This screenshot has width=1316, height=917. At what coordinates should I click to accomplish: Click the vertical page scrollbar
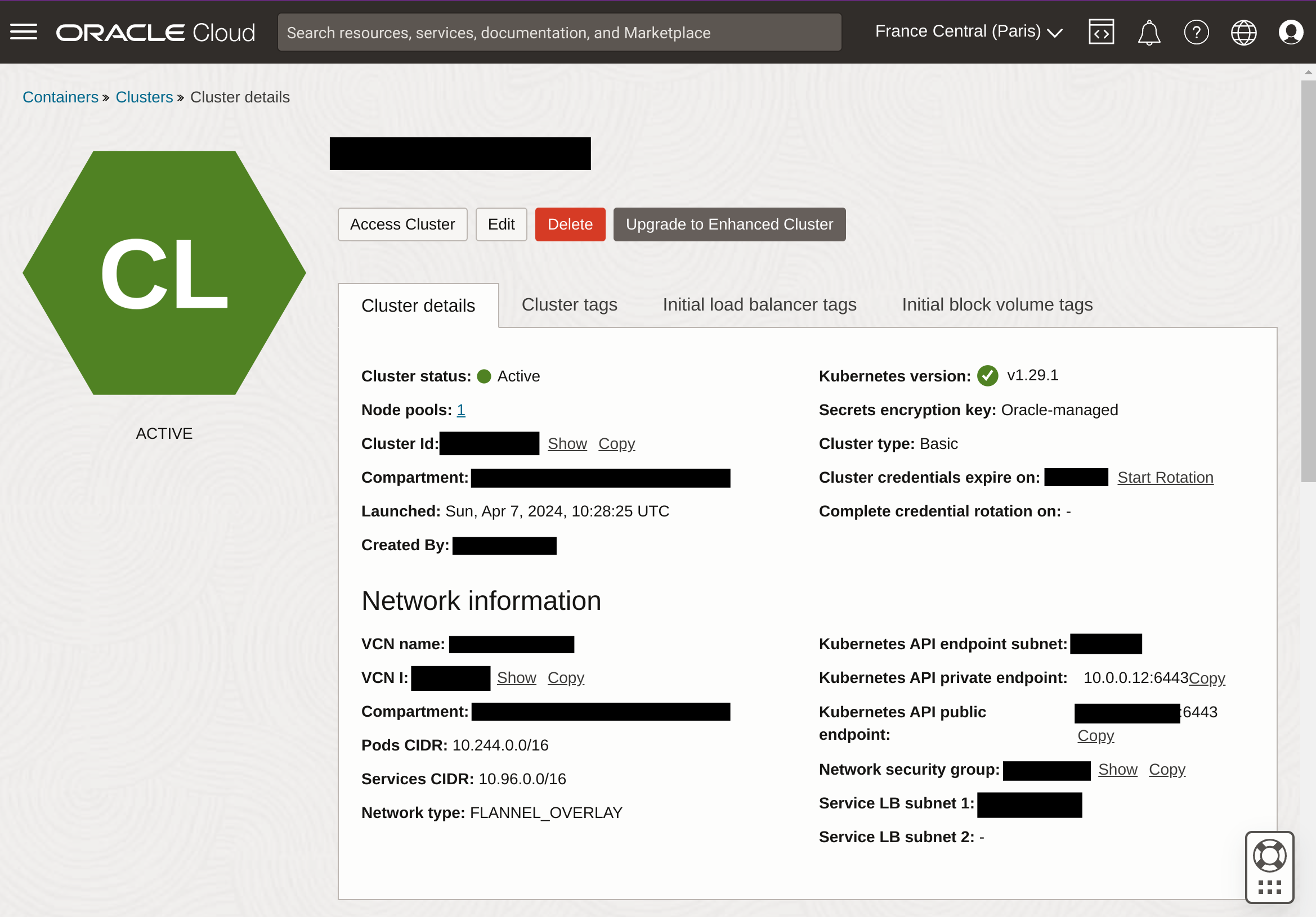tap(1308, 281)
